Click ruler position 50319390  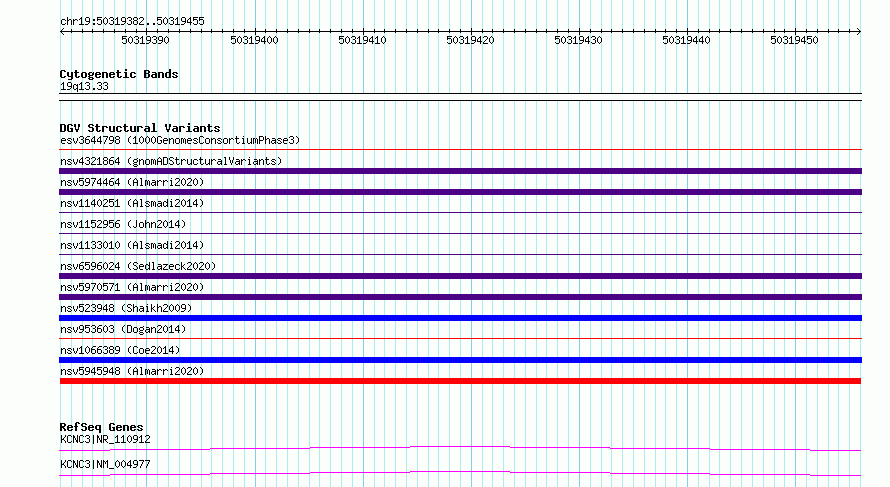(x=145, y=40)
